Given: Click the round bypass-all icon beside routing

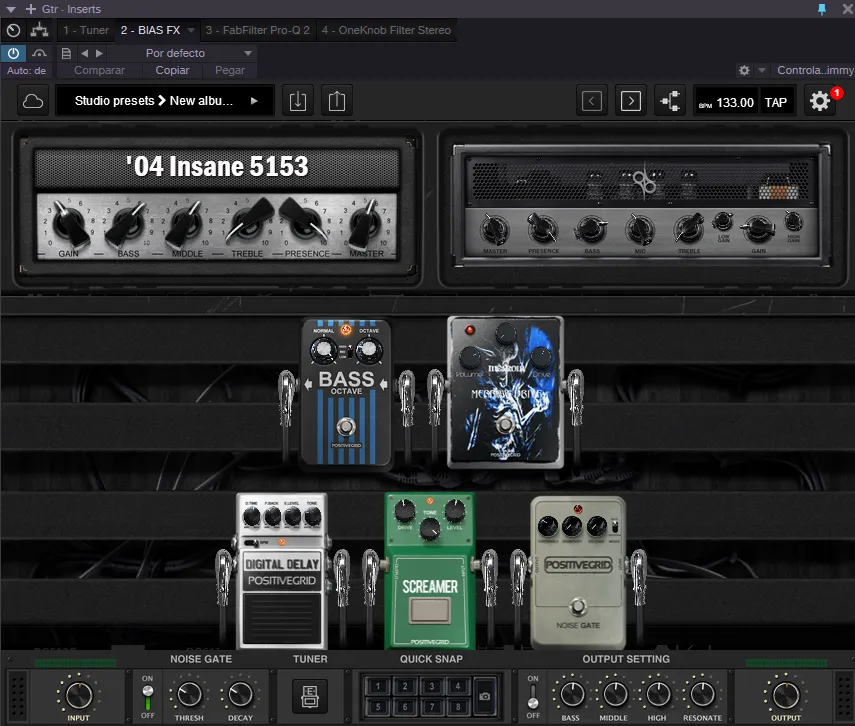Looking at the screenshot, I should [x=14, y=30].
